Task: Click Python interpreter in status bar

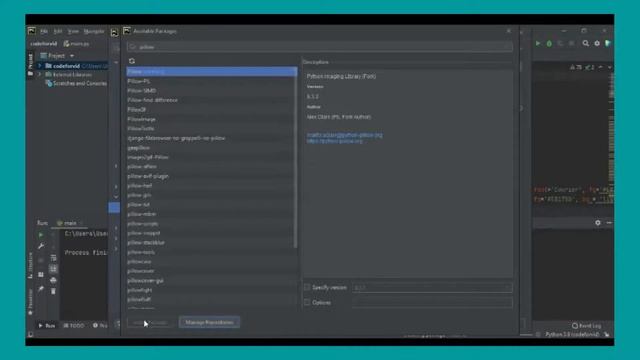Action: point(572,334)
